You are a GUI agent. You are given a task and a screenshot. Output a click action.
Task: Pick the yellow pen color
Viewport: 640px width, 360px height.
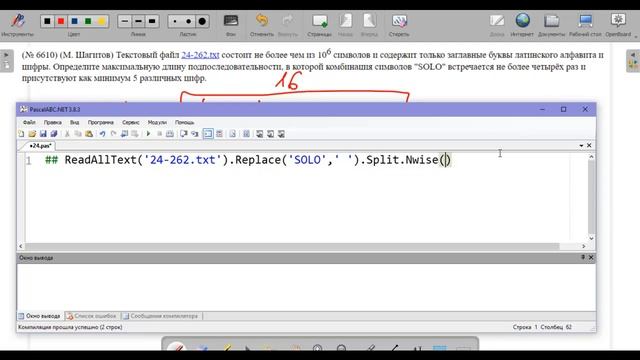[x=102, y=21]
